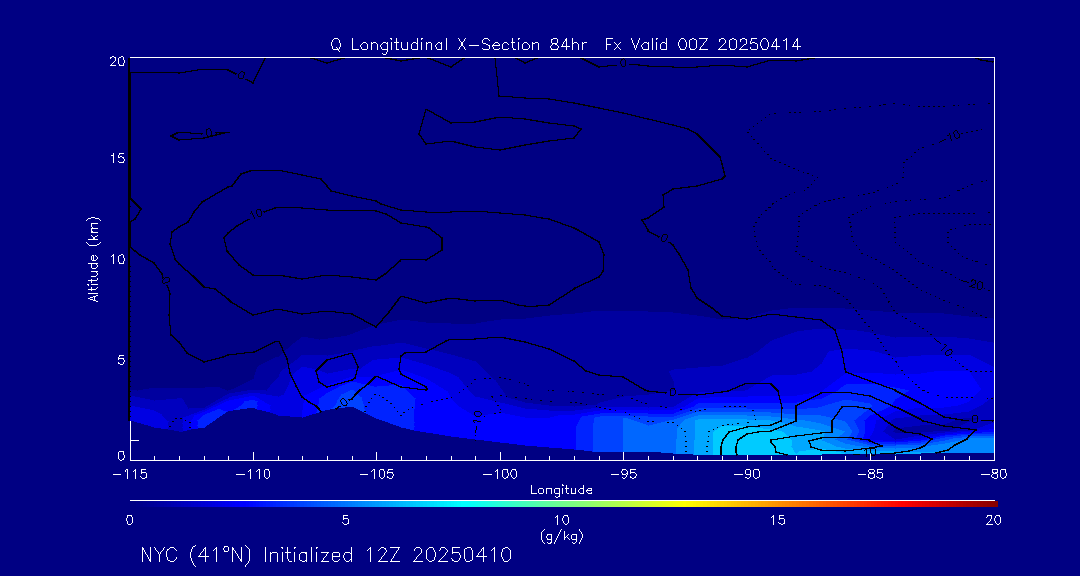Select the longitude tick label -85
Image resolution: width=1080 pixels, height=576 pixels.
coord(871,475)
